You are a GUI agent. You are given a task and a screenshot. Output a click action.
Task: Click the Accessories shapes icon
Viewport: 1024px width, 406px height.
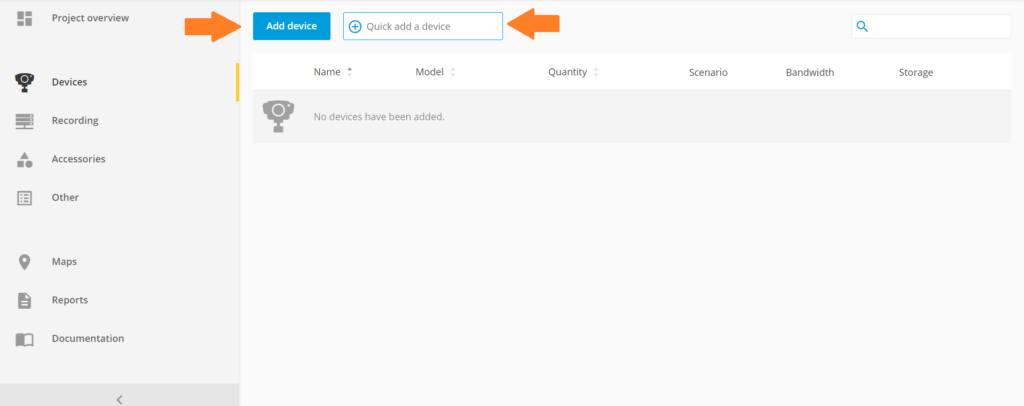(24, 159)
